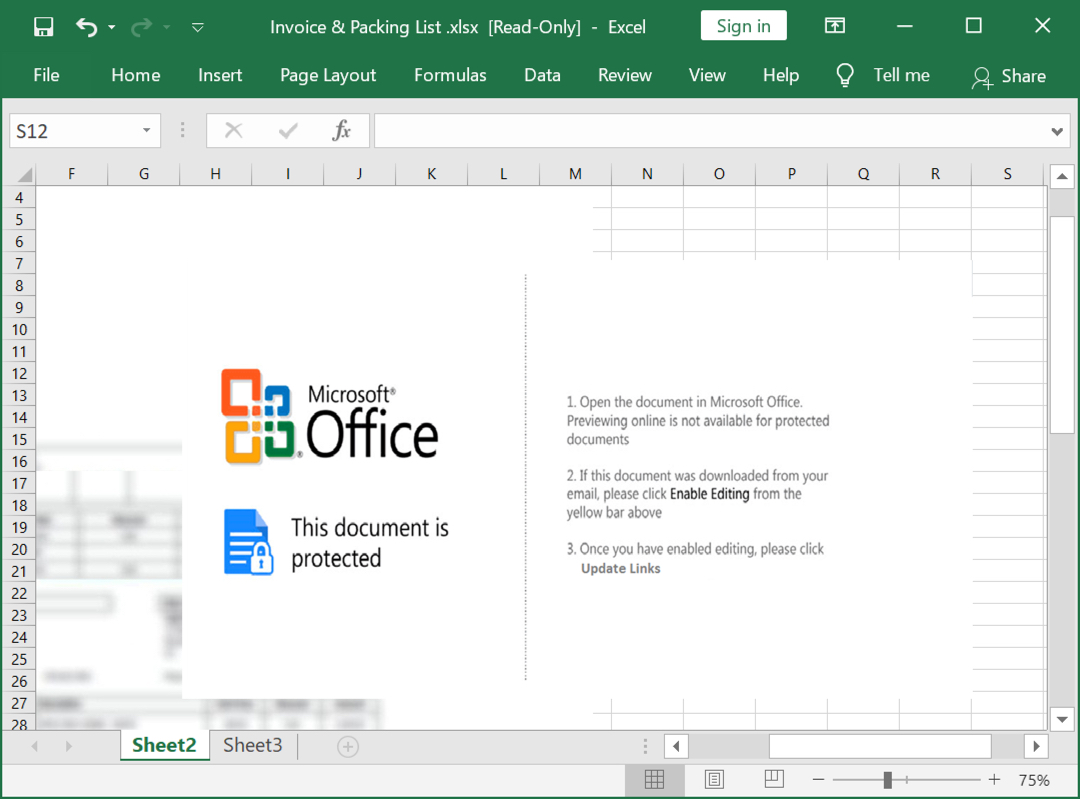The height and width of the screenshot is (799, 1080).
Task: Select row 20 header
Action: [x=19, y=550]
